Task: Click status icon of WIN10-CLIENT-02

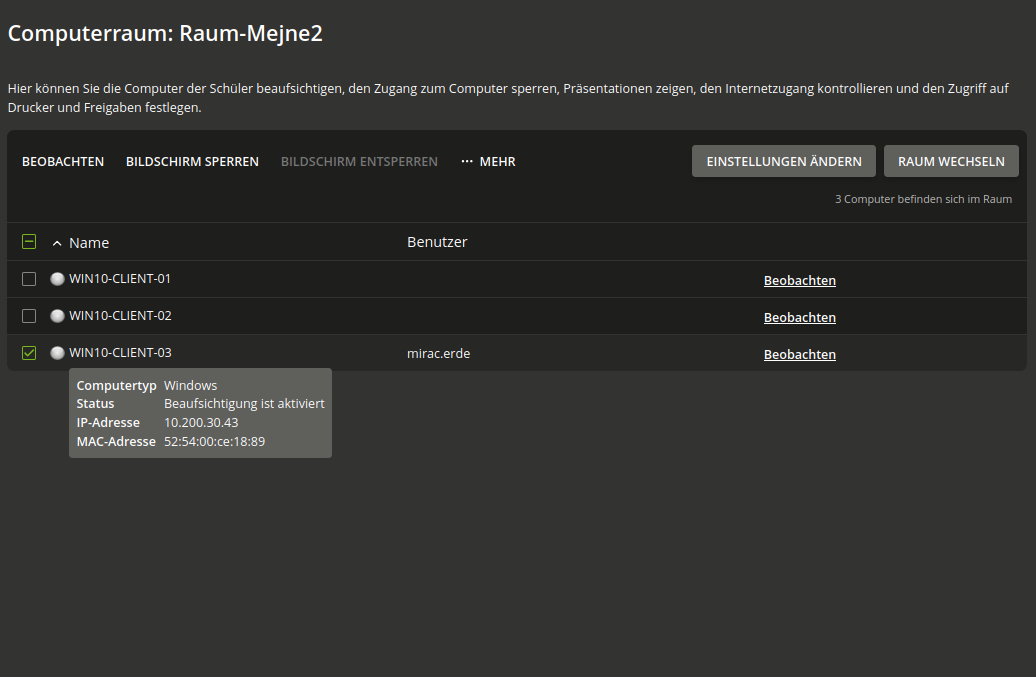Action: tap(57, 316)
